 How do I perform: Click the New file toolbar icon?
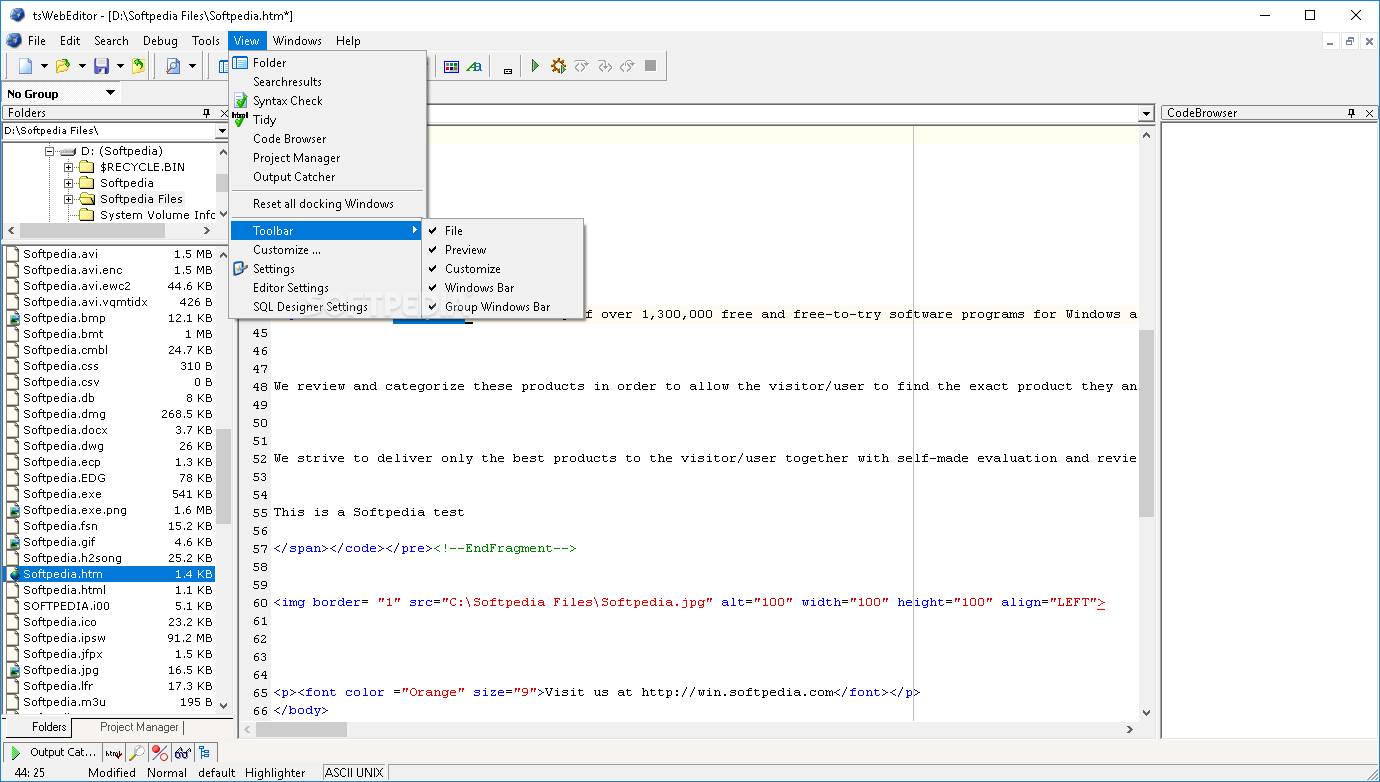point(25,66)
